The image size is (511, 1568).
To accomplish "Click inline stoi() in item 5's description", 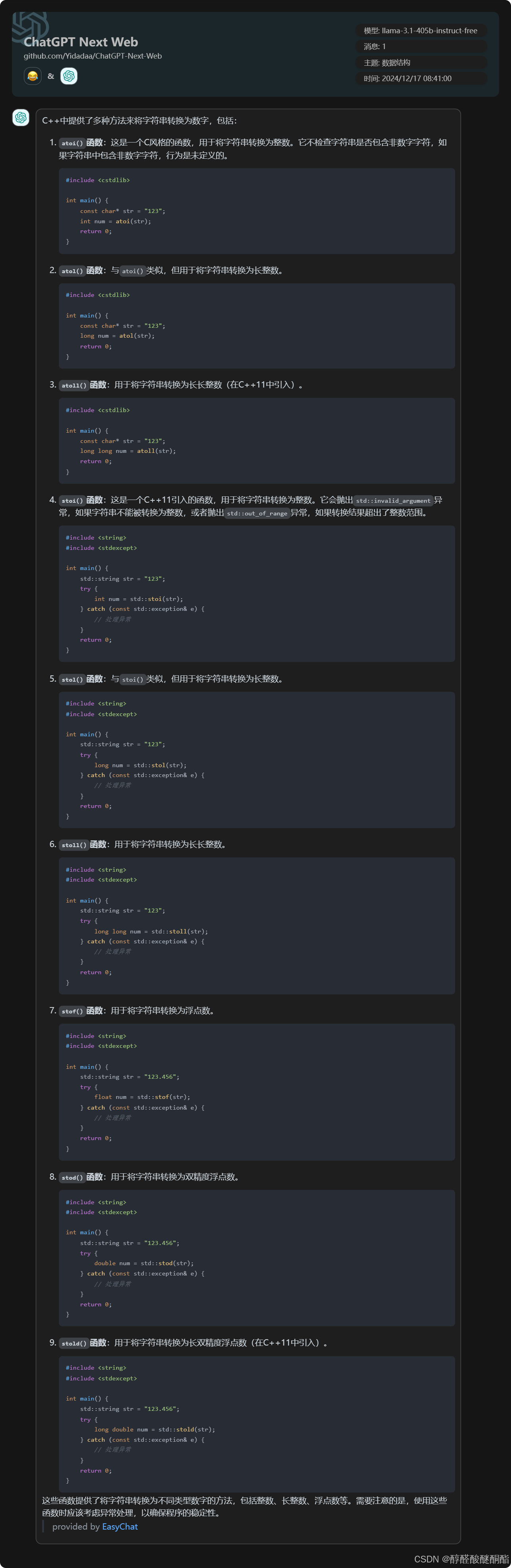I will point(132,679).
